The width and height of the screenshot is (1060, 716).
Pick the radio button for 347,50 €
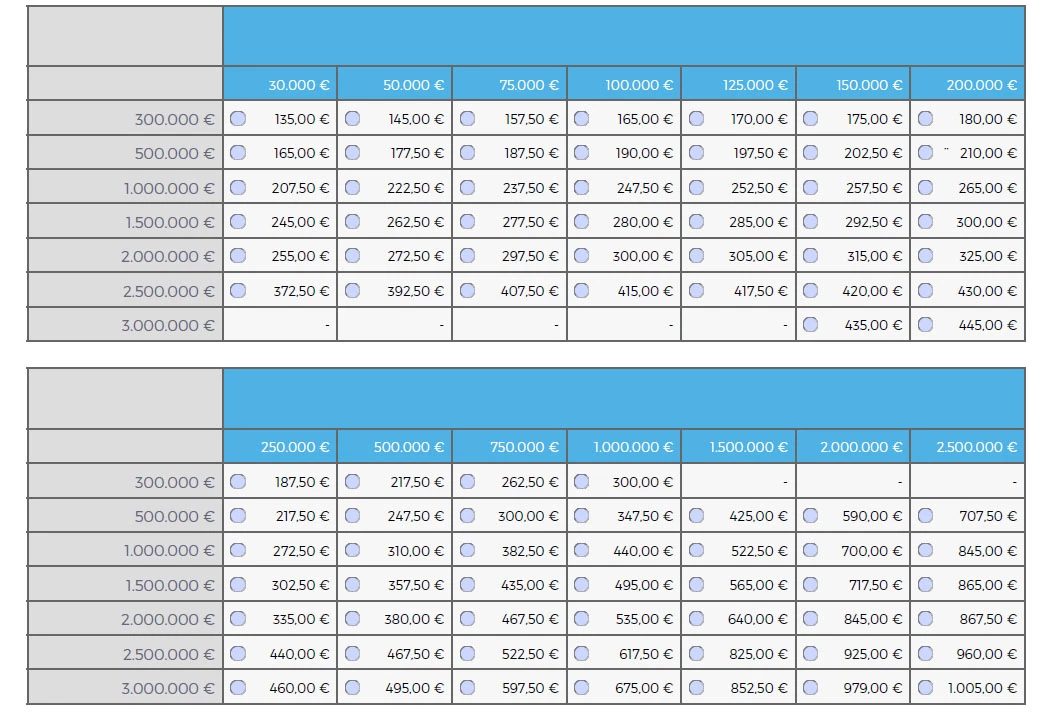(581, 516)
